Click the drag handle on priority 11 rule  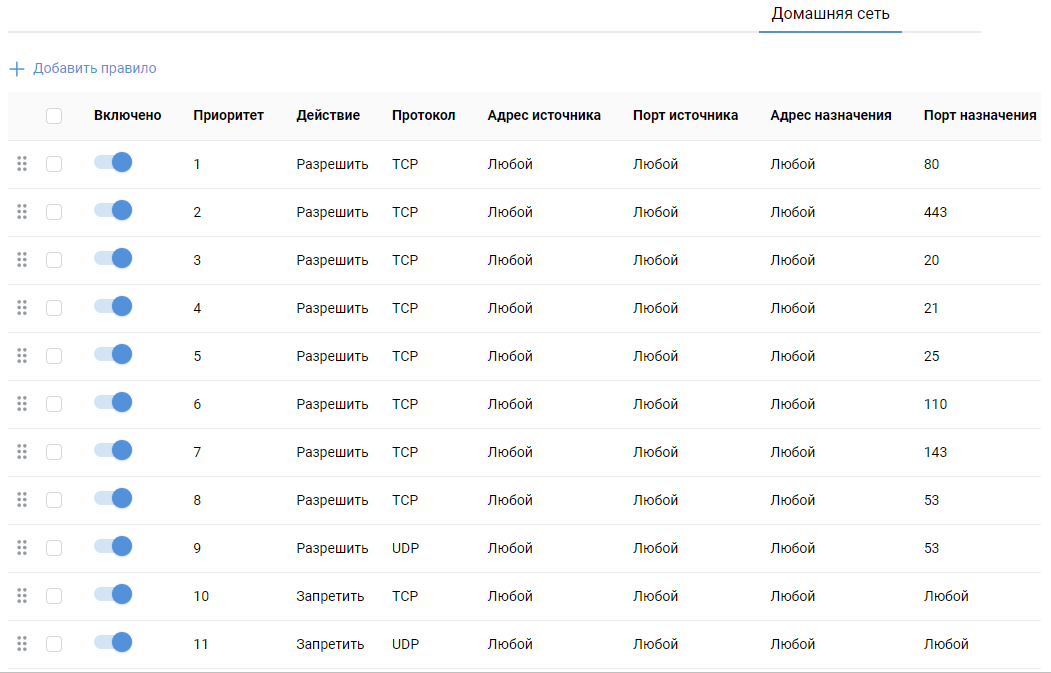[x=22, y=644]
